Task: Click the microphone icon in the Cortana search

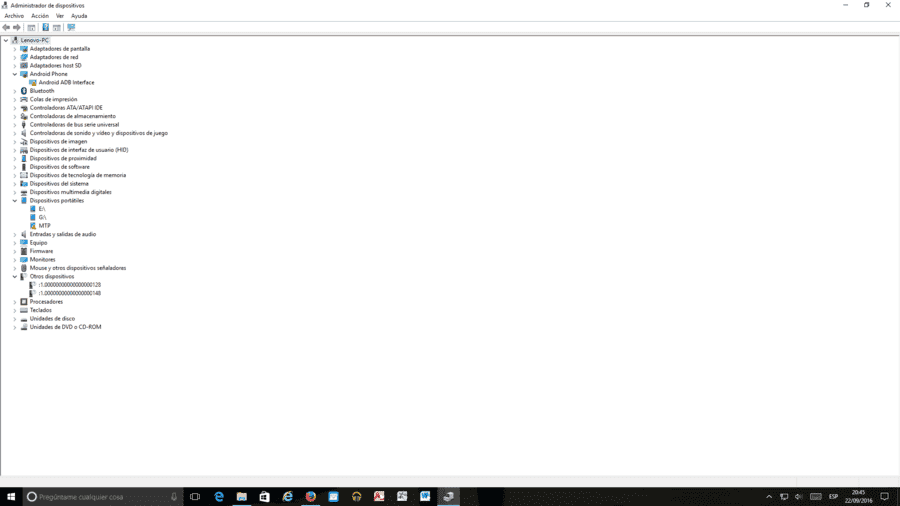Action: pyautogui.click(x=174, y=497)
